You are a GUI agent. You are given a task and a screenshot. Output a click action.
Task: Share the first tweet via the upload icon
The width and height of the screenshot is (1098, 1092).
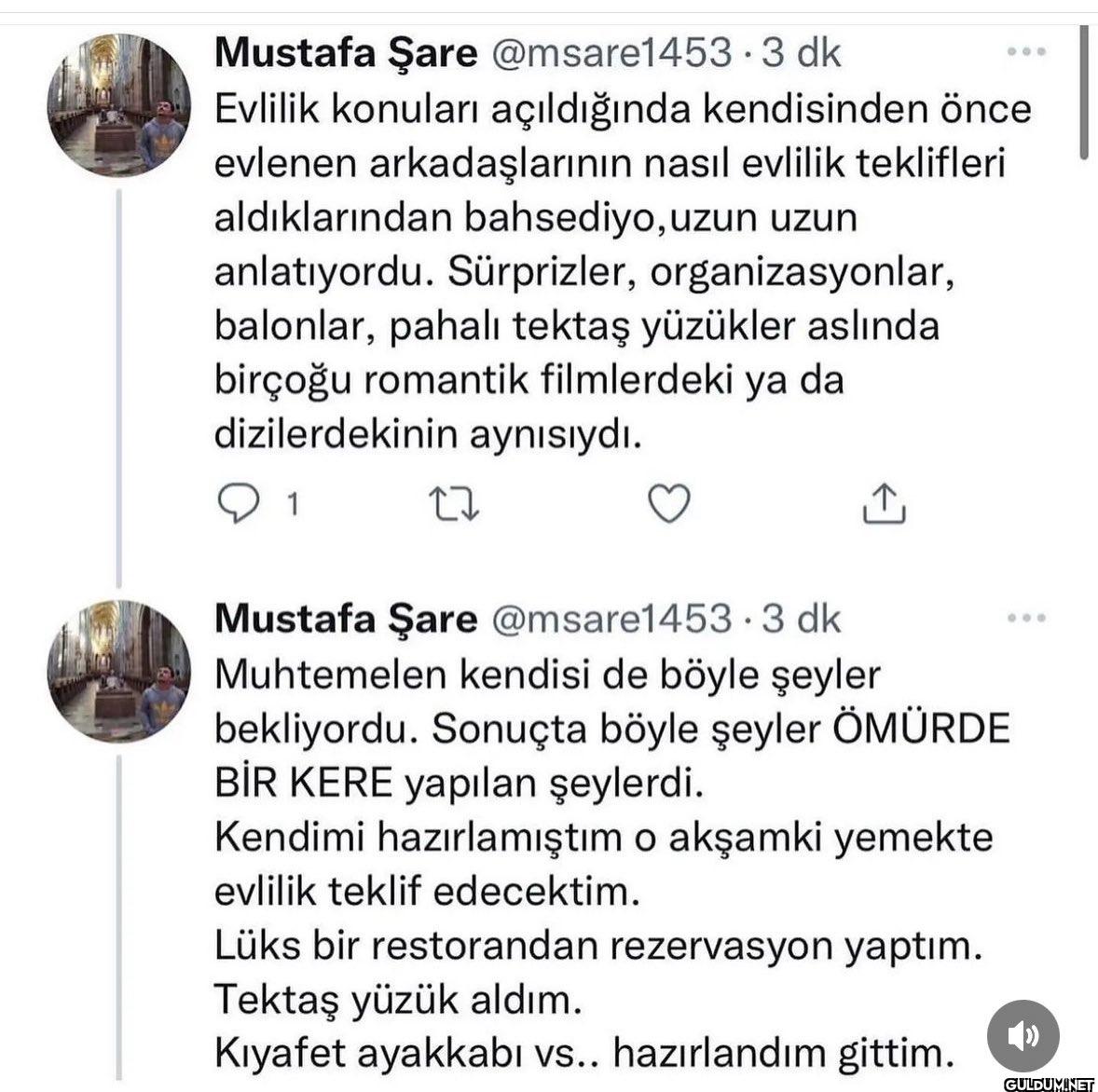point(884,504)
